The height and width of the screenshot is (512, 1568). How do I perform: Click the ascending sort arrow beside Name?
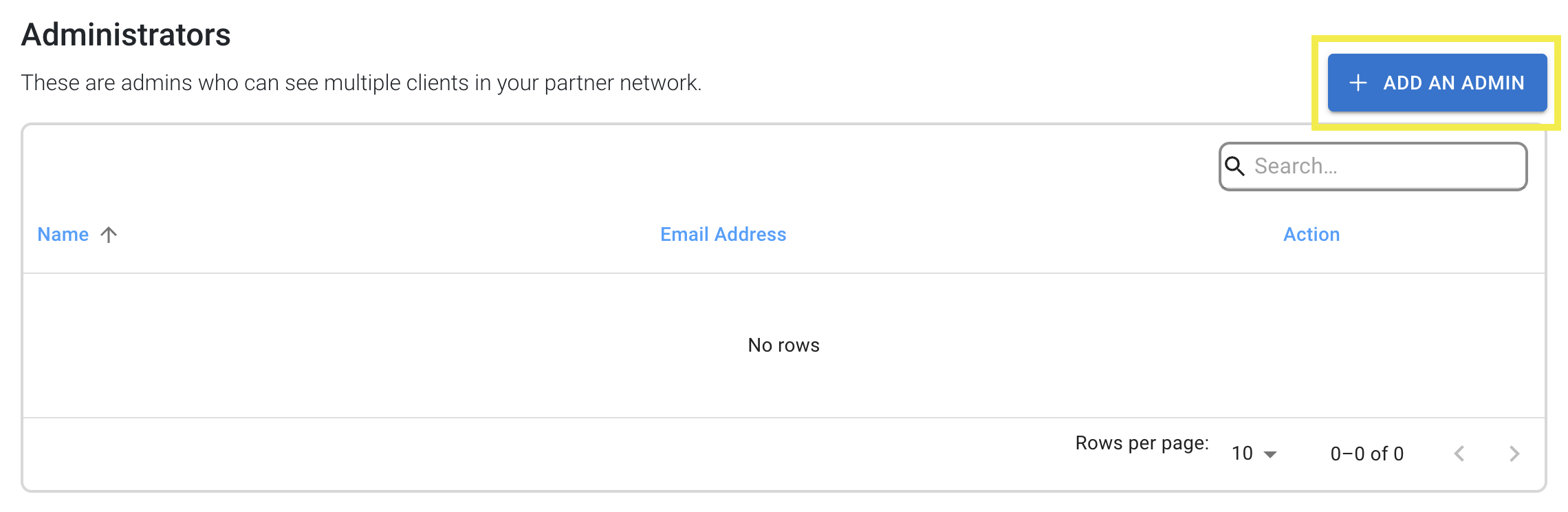tap(109, 235)
